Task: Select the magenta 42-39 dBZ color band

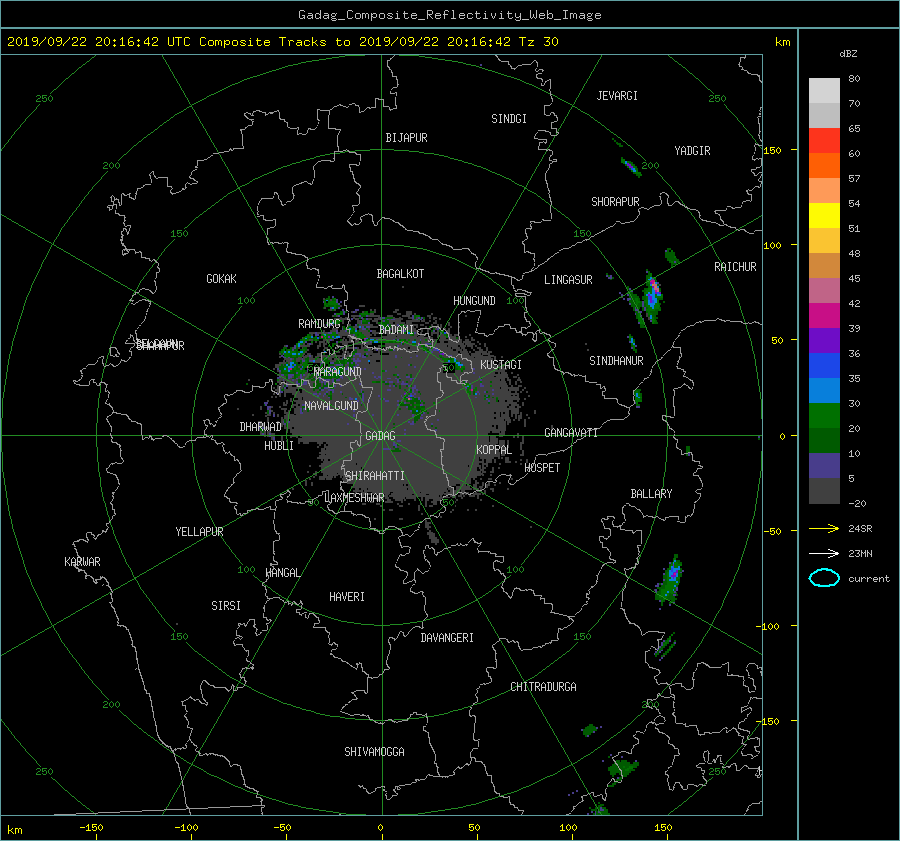Action: (824, 315)
